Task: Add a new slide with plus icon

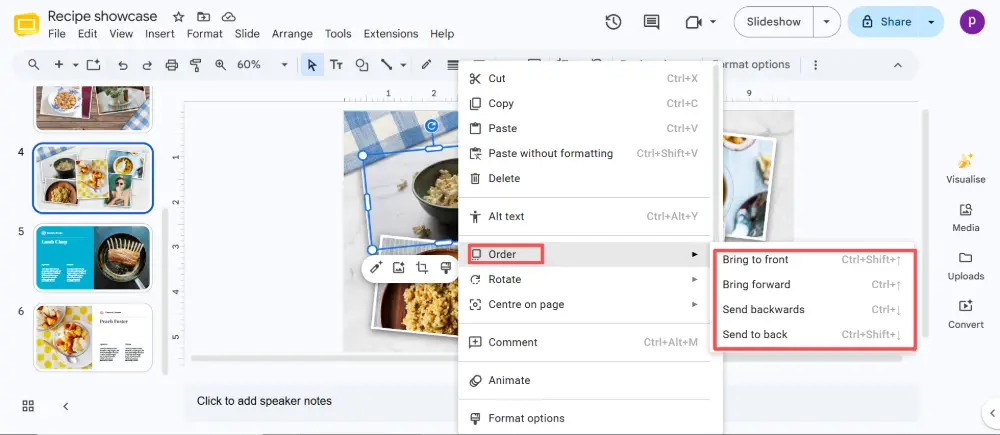Action: click(59, 64)
